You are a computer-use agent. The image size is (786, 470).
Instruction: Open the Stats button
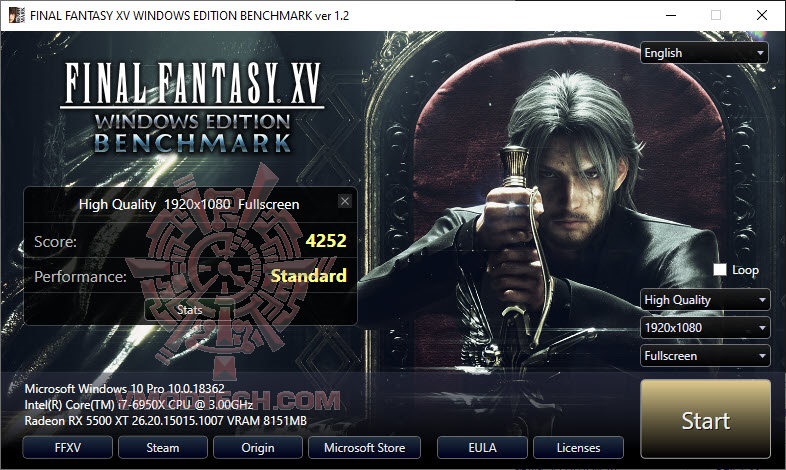coord(189,310)
